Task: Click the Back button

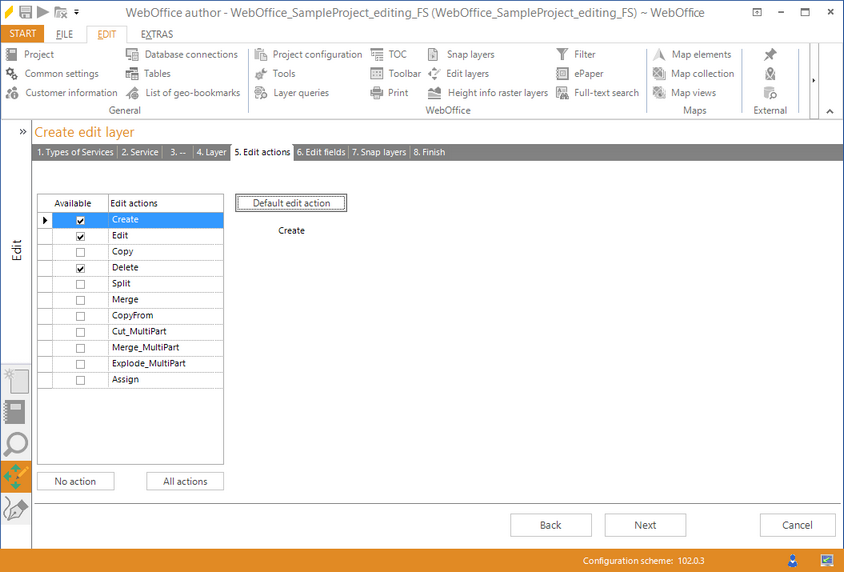Action: [551, 525]
